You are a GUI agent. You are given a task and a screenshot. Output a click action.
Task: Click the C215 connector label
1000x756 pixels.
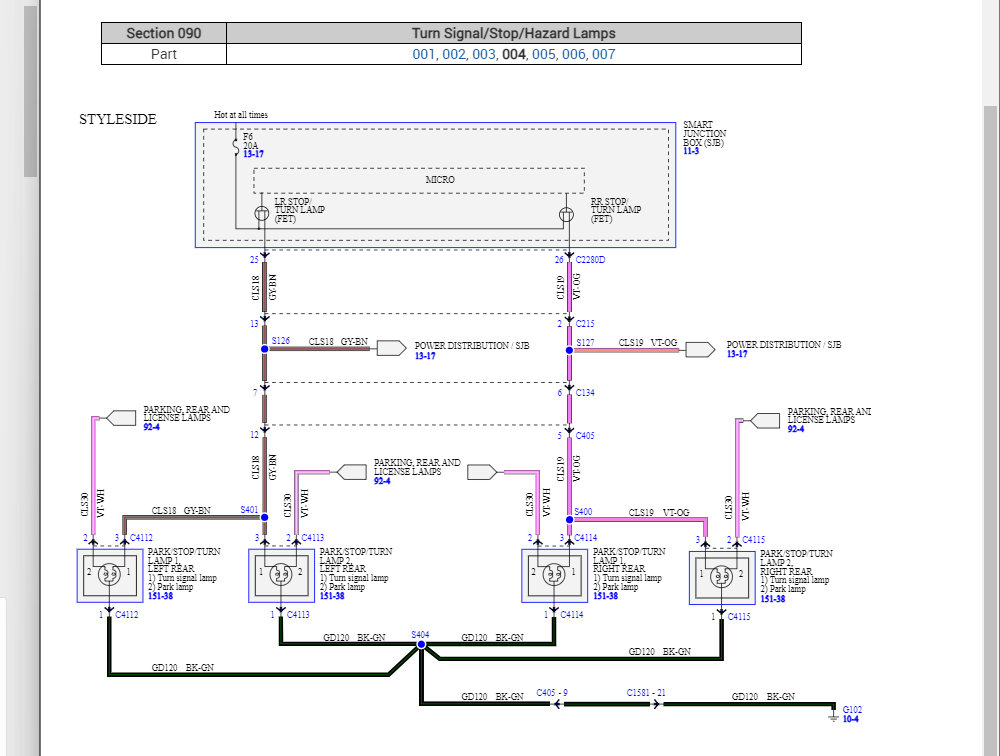point(585,323)
